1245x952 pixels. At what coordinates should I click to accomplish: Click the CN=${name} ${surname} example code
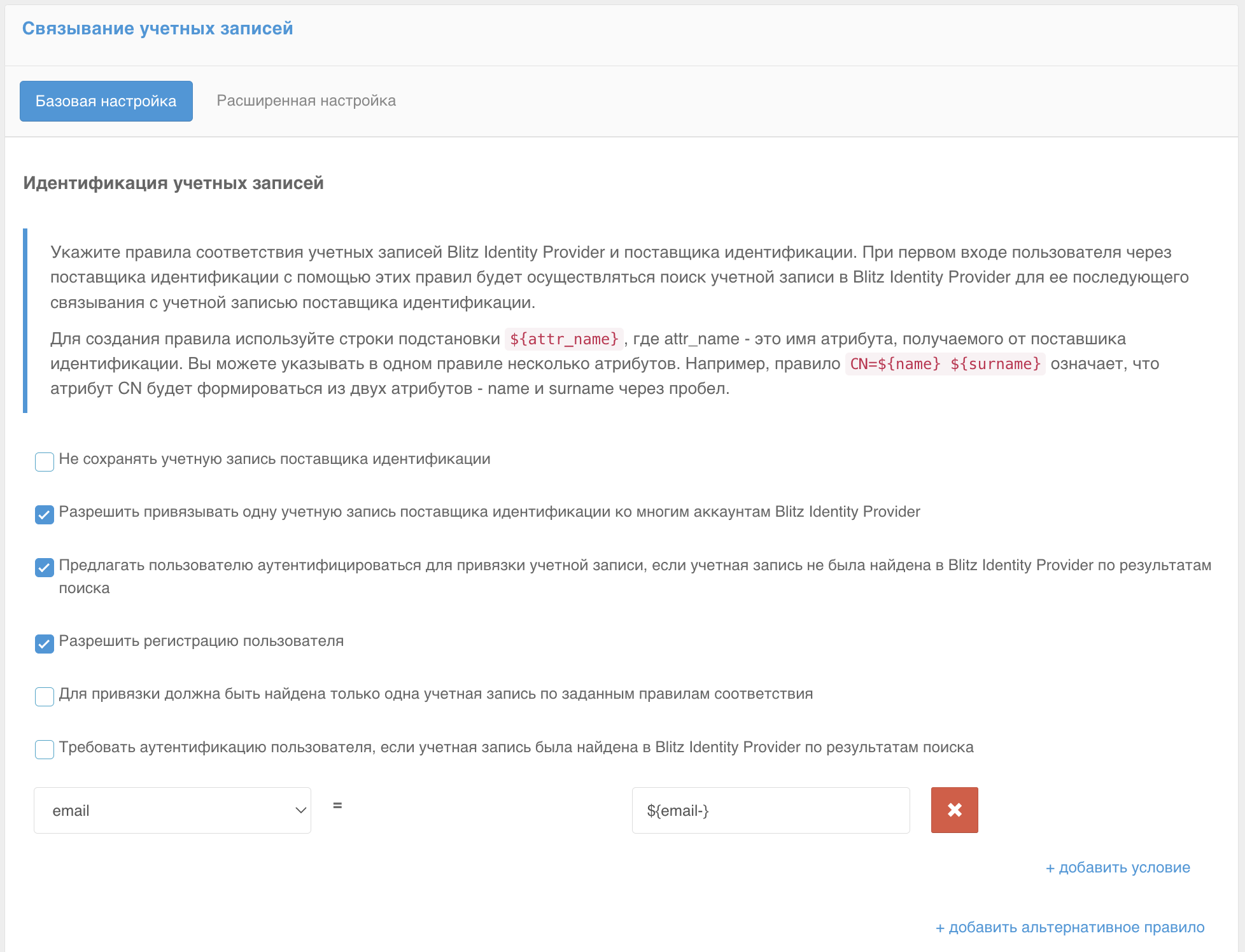pyautogui.click(x=945, y=363)
